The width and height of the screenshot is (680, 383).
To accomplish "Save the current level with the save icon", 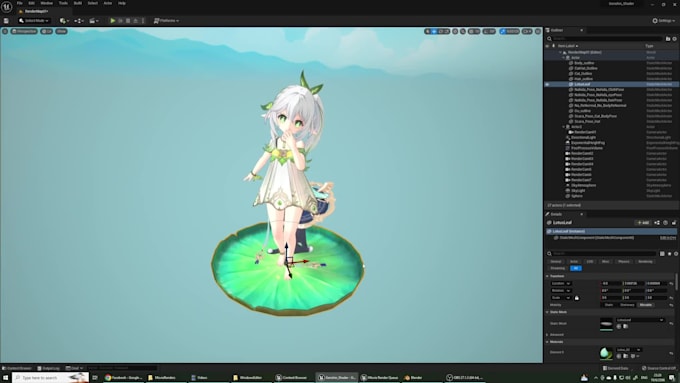I will click(x=6, y=21).
